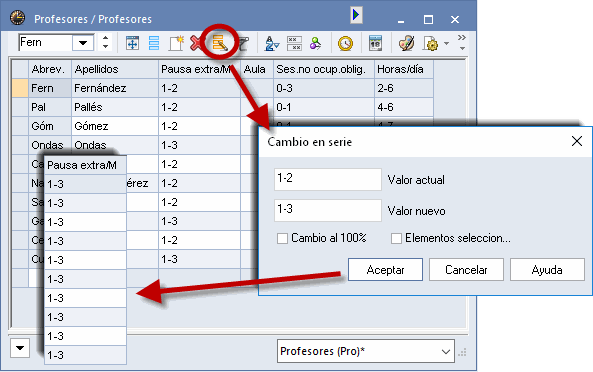This screenshot has width=593, height=372.
Task: Step to next teacher with spinner arrows
Action: (106, 46)
